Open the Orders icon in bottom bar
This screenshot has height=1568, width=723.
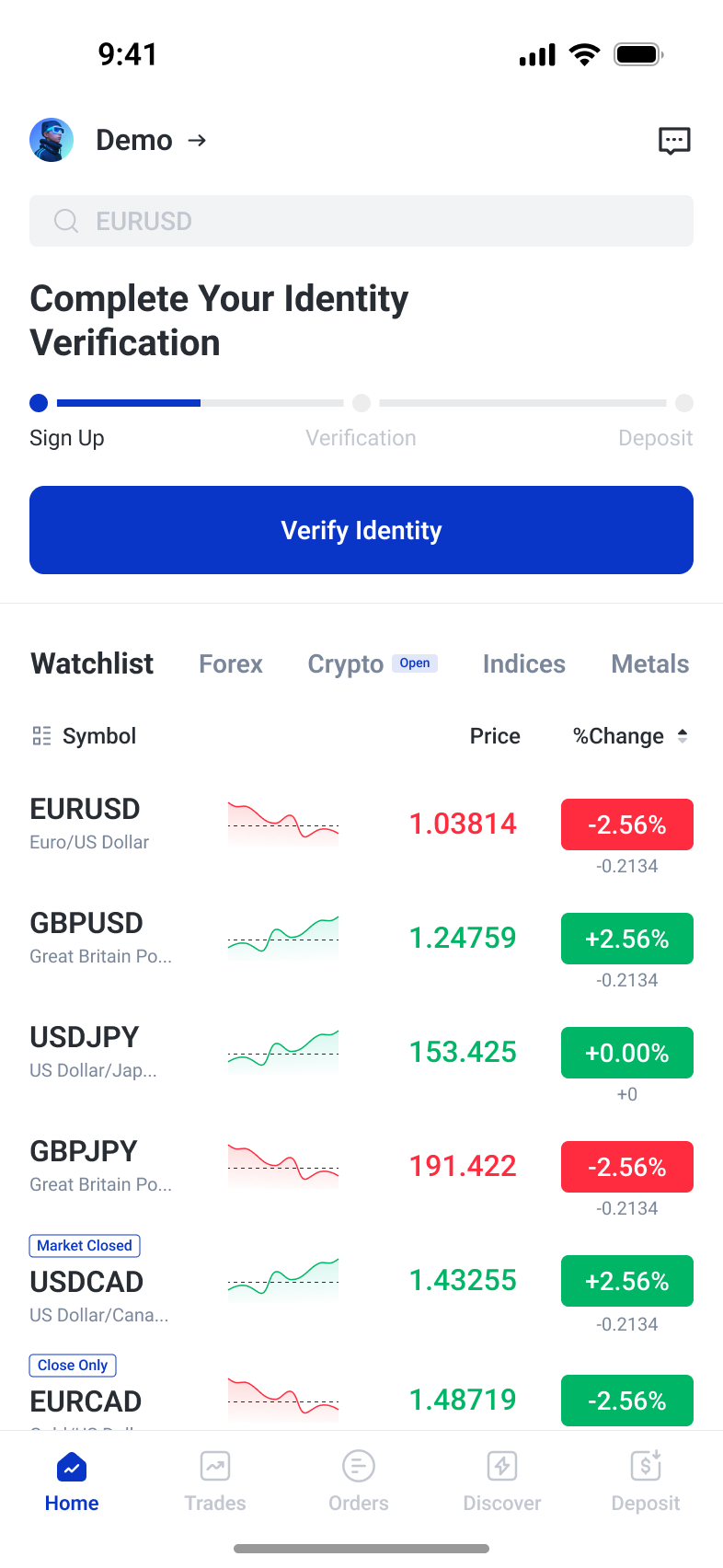pyautogui.click(x=359, y=1466)
